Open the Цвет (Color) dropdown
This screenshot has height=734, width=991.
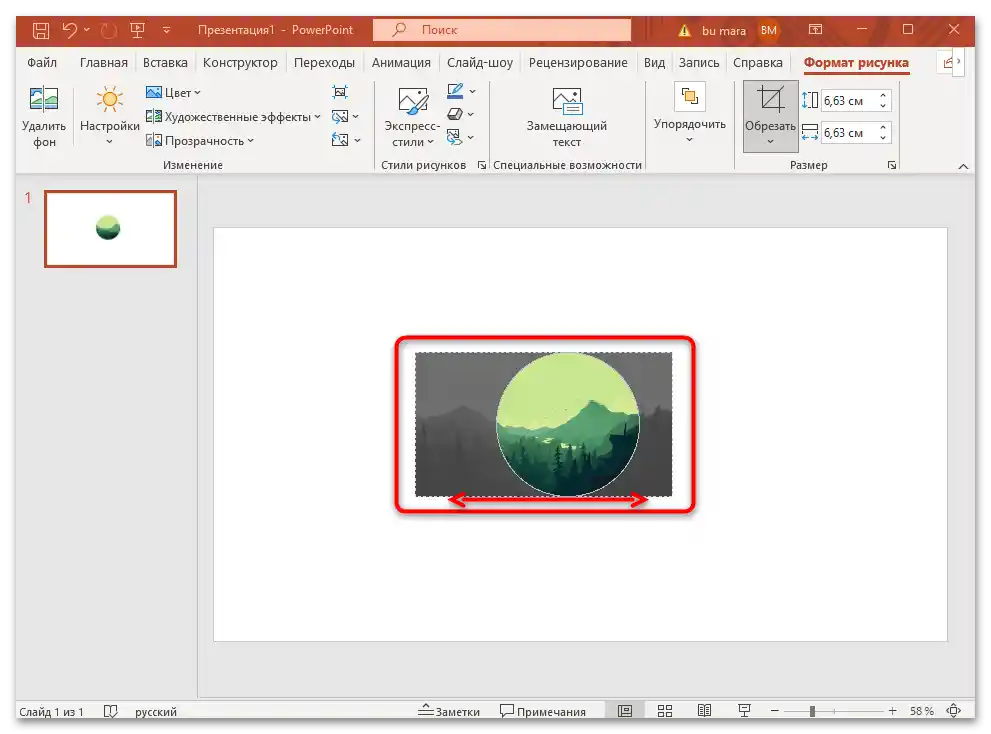point(175,91)
